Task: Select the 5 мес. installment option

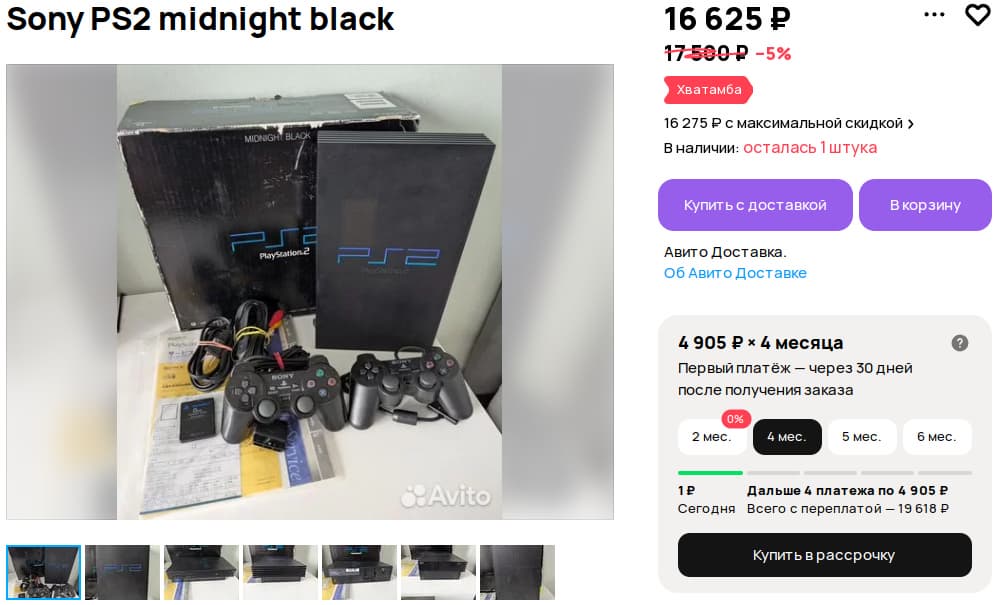Action: click(x=861, y=437)
